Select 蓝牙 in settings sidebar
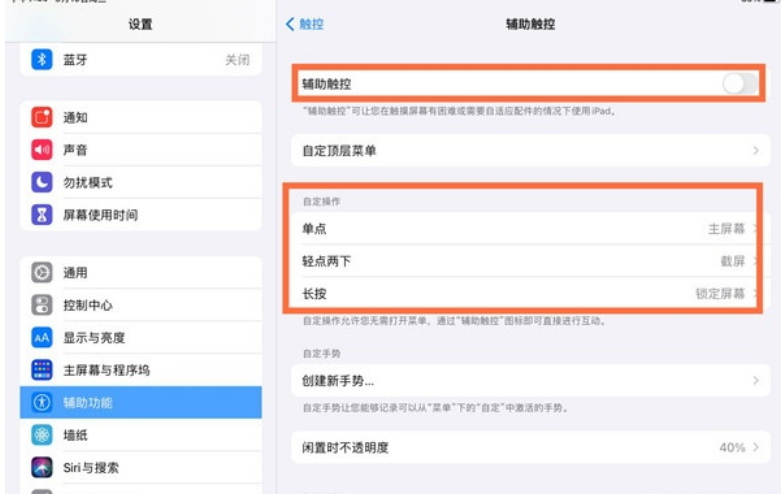781x494 pixels. pyautogui.click(x=140, y=60)
